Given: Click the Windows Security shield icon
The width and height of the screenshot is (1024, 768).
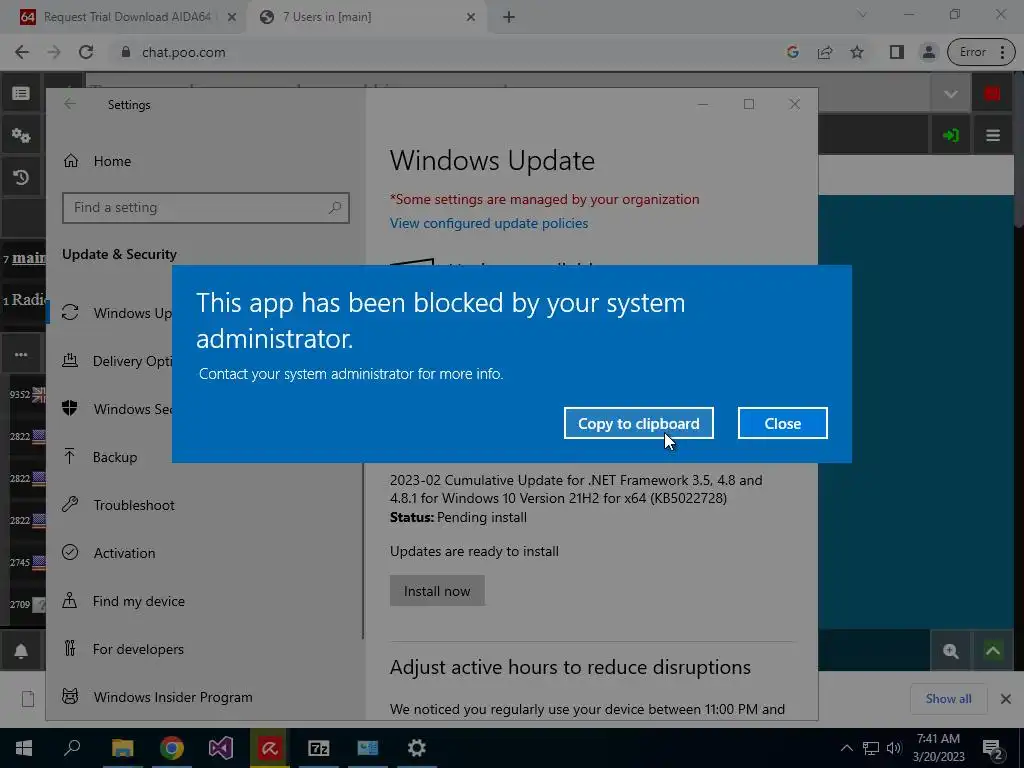Looking at the screenshot, I should pos(70,408).
